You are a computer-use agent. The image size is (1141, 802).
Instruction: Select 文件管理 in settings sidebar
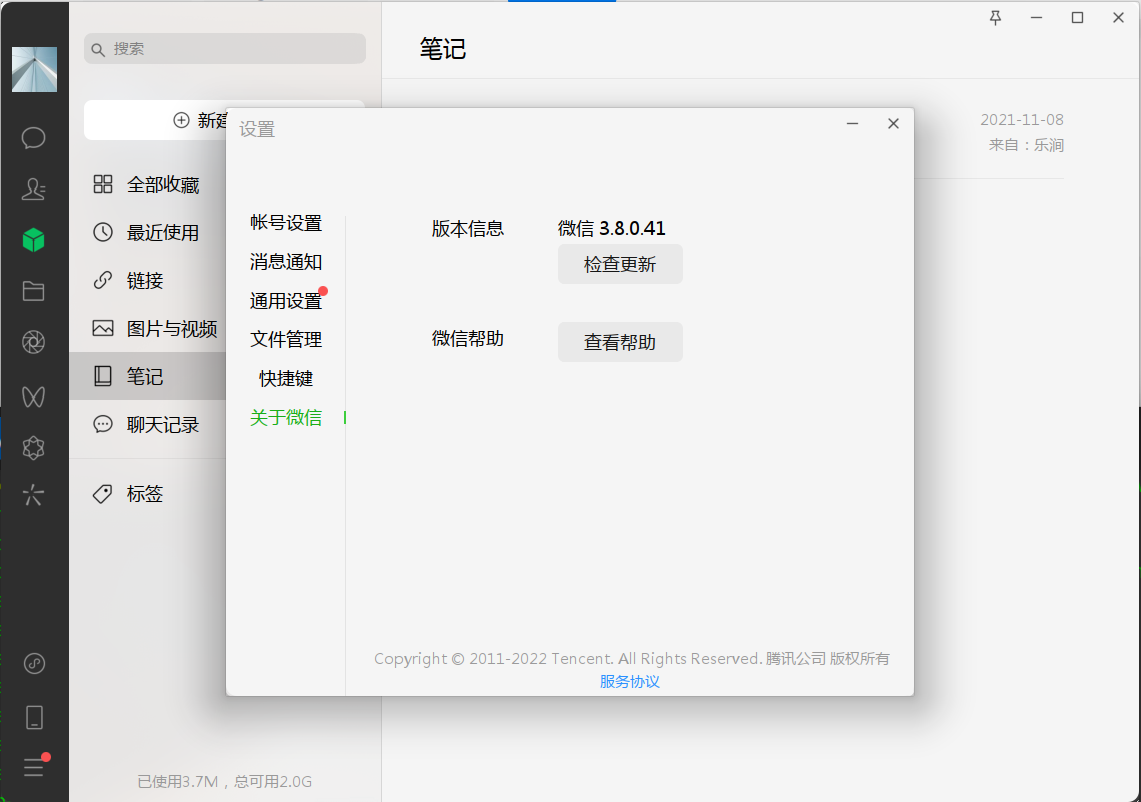[286, 340]
